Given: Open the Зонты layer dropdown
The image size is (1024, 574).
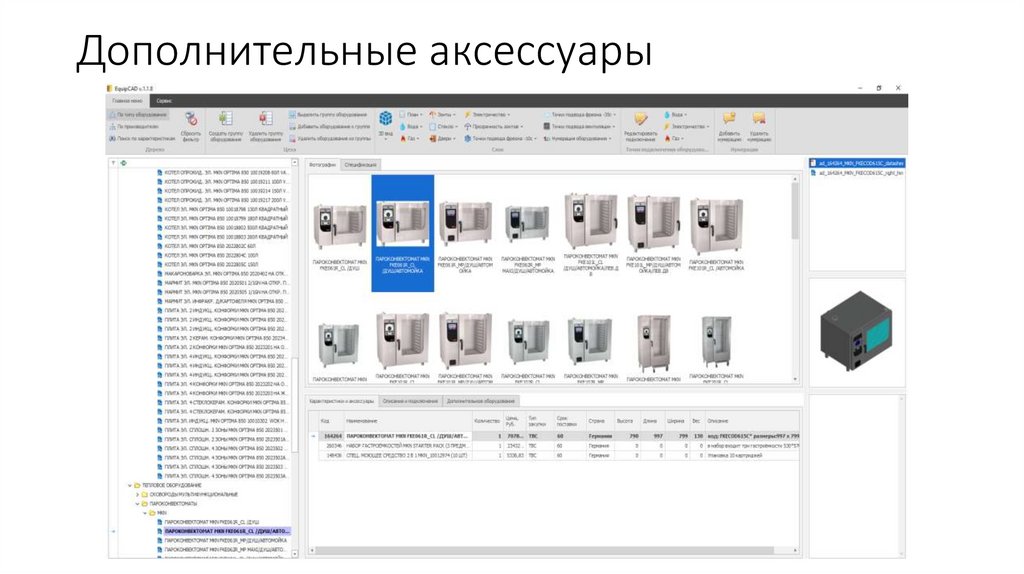Looking at the screenshot, I should [x=442, y=114].
